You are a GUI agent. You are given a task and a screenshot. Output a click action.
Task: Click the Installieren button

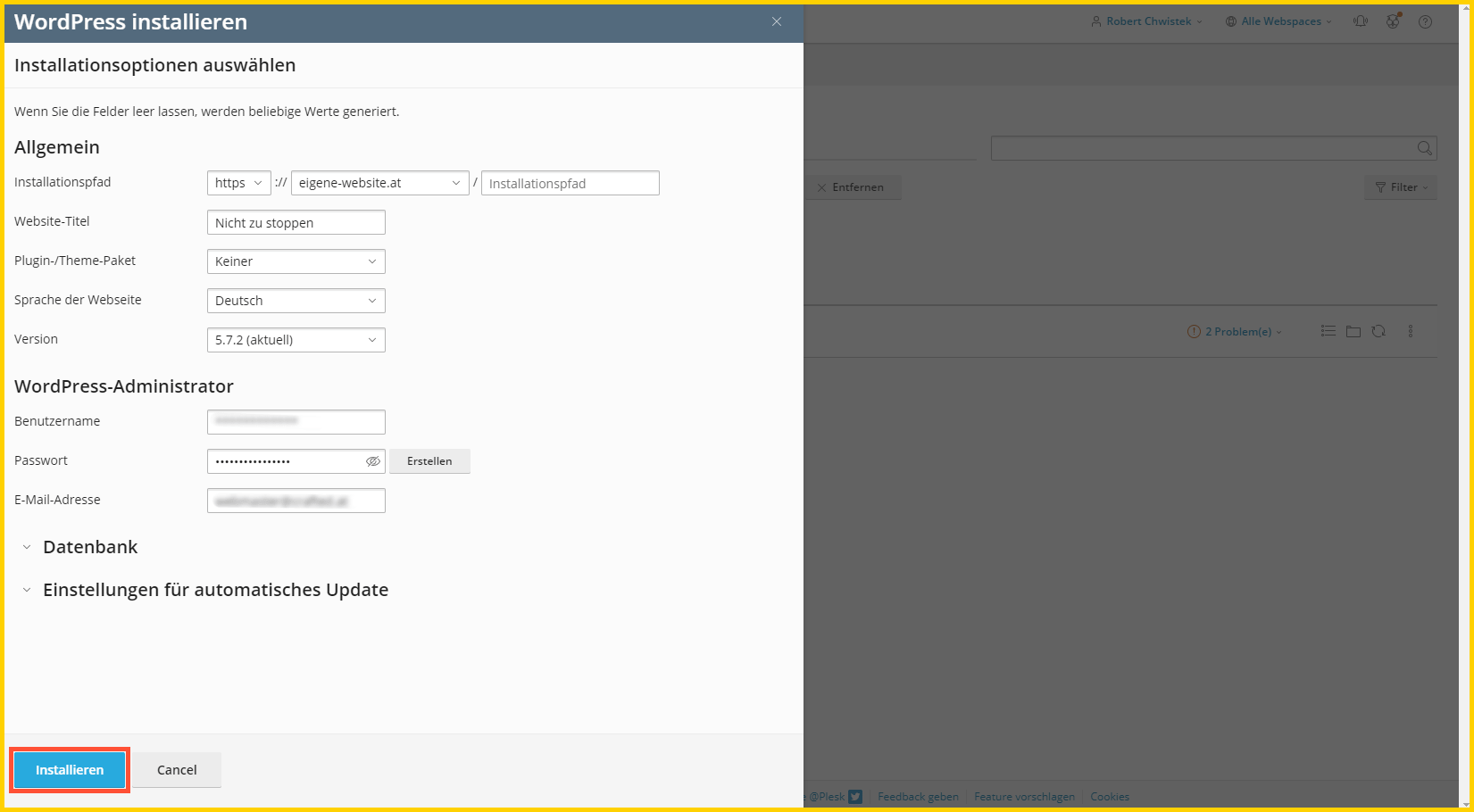[x=70, y=770]
